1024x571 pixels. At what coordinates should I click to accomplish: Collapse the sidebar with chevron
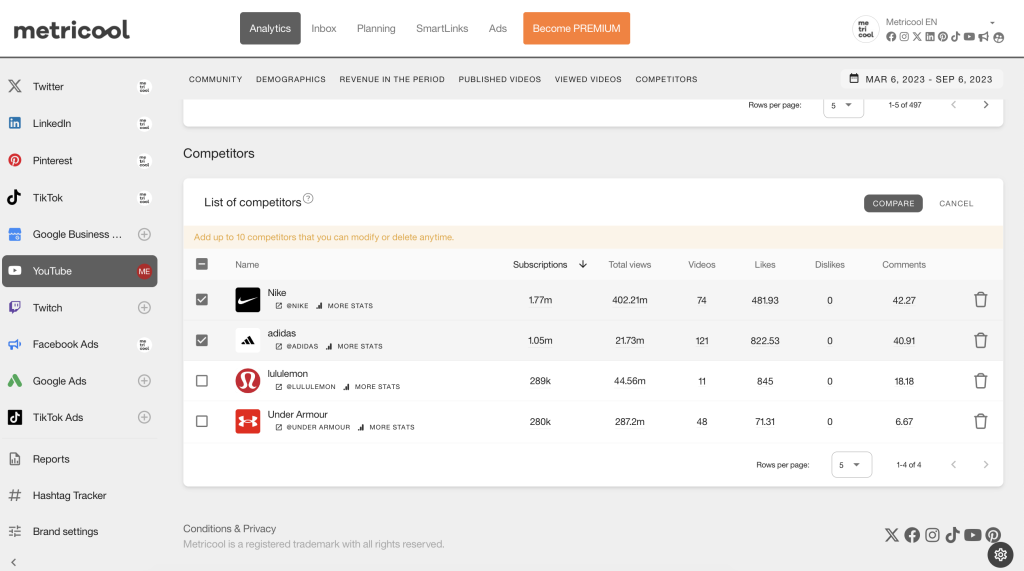click(14, 562)
